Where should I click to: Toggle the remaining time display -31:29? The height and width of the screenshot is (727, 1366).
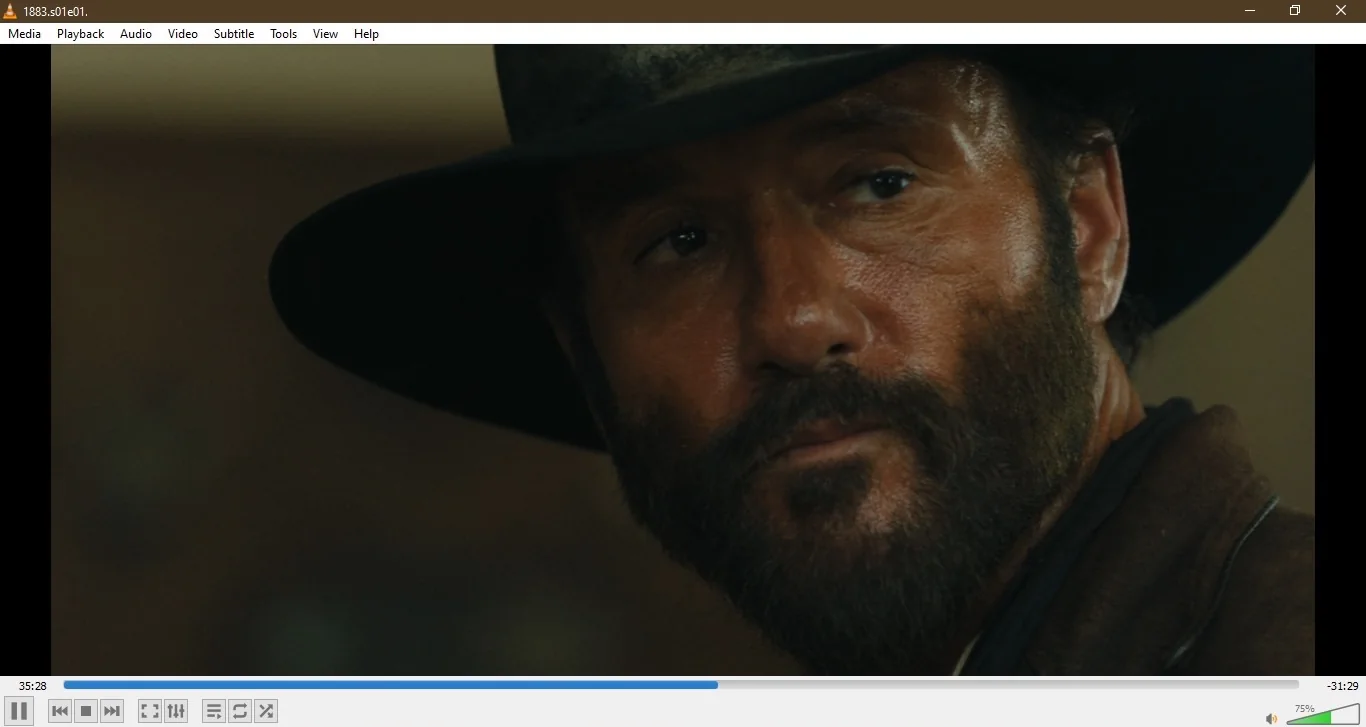(1342, 686)
